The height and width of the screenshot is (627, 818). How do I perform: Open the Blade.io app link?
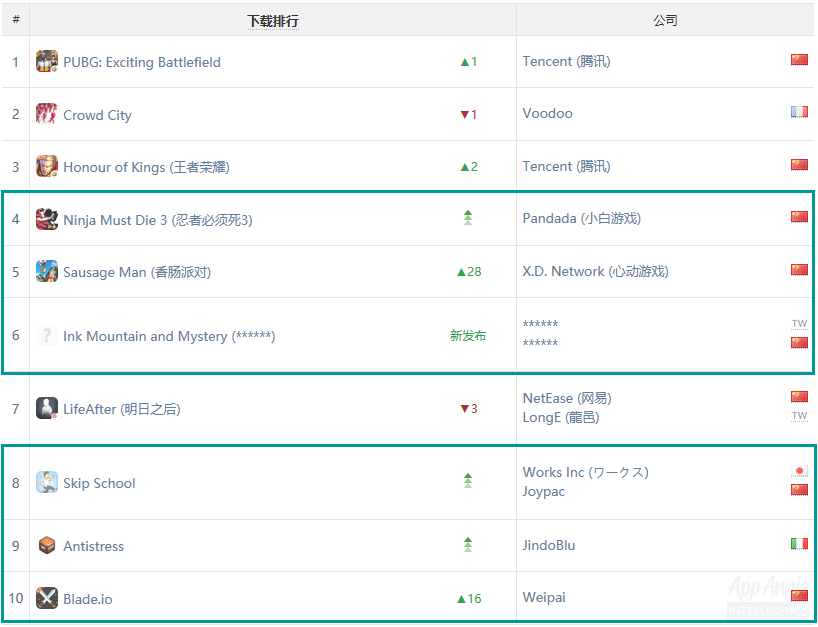88,599
